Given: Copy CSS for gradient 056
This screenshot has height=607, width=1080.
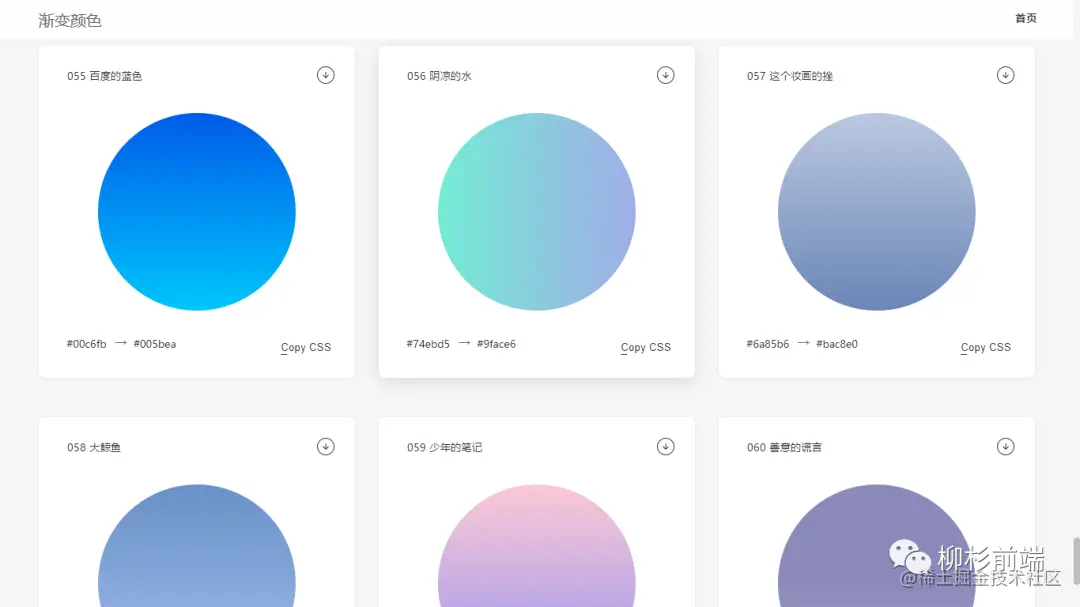Looking at the screenshot, I should (x=645, y=347).
